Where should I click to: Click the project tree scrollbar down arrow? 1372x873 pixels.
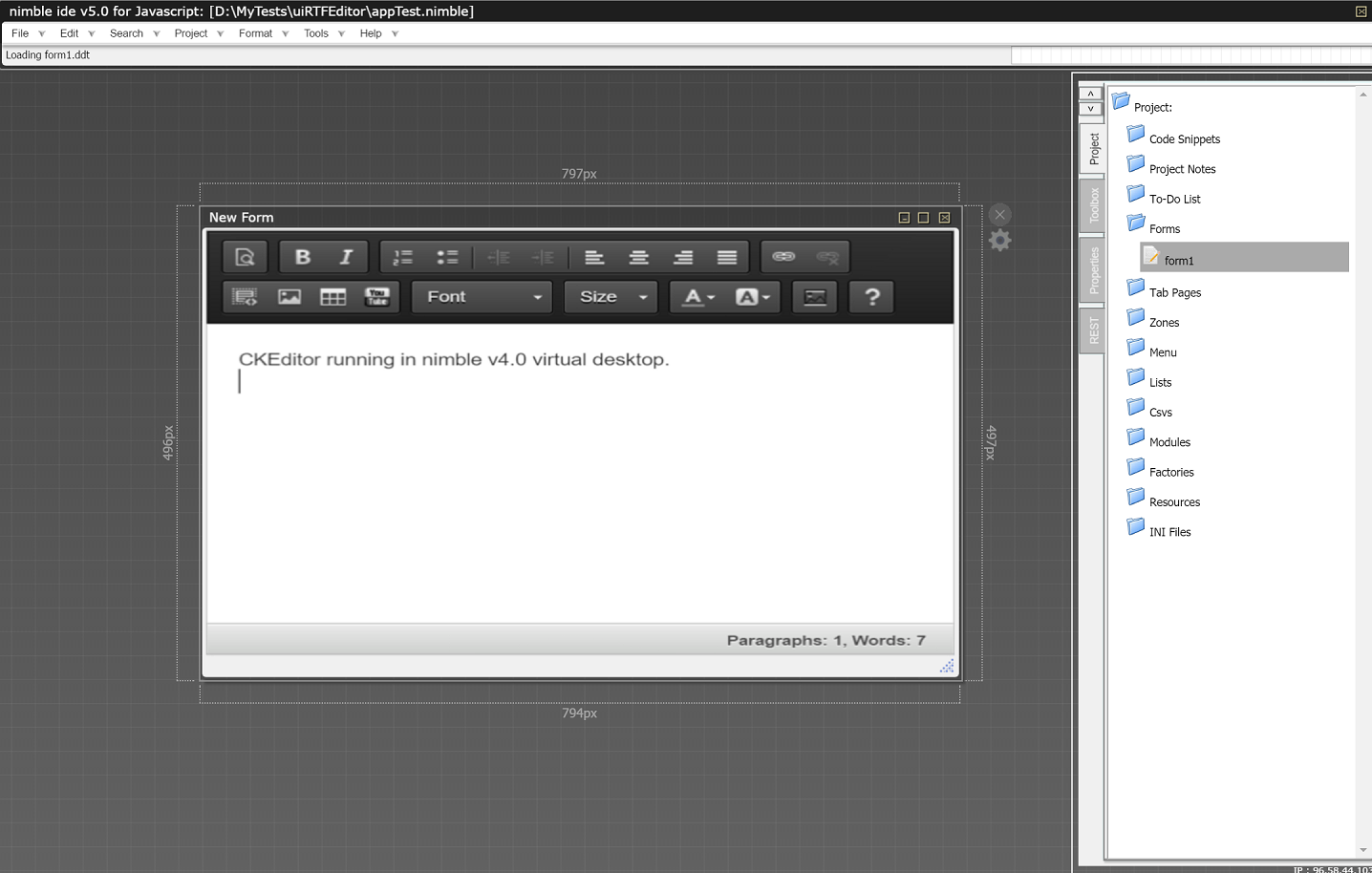[1363, 850]
